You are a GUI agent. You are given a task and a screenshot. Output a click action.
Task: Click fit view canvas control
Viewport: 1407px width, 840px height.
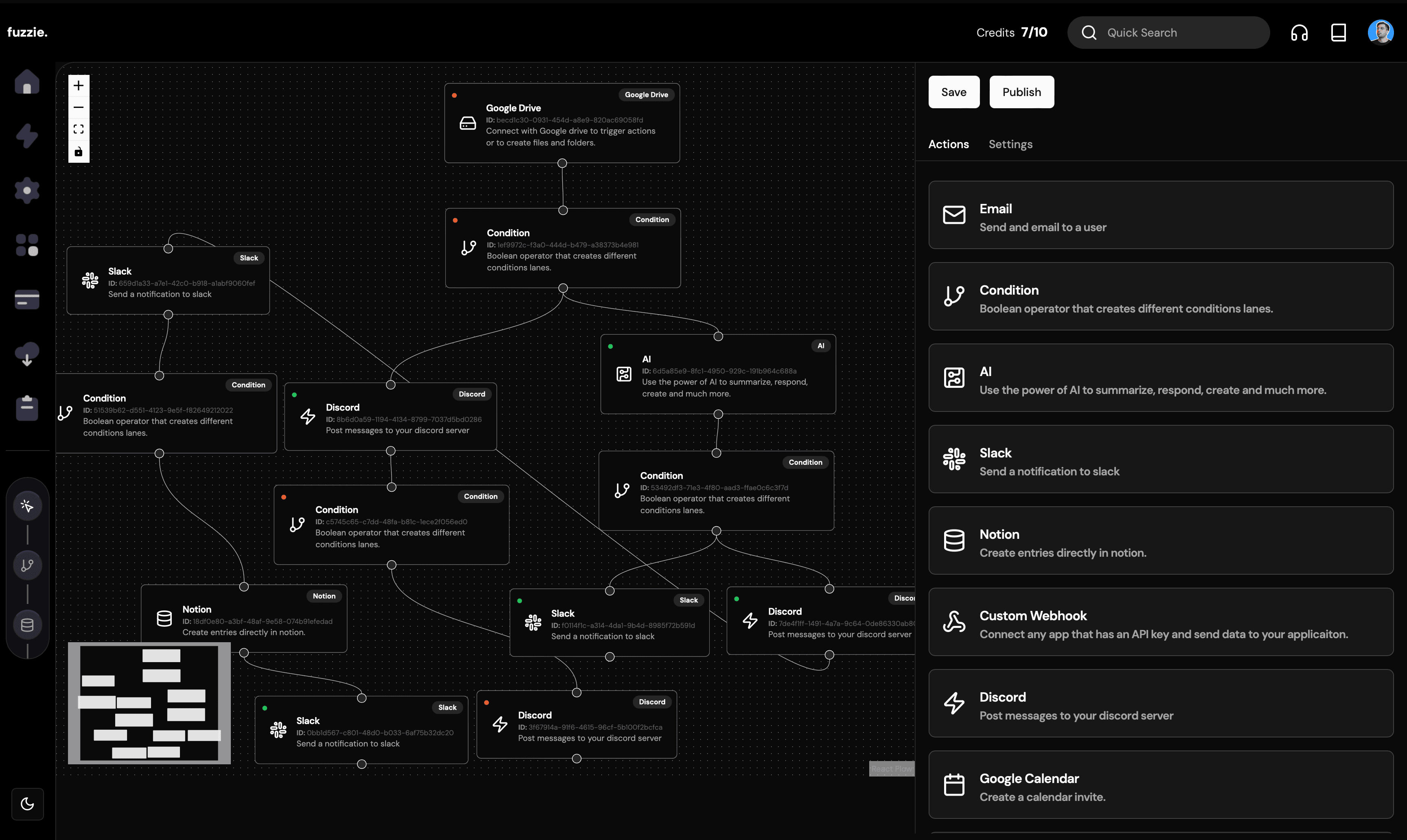79,130
